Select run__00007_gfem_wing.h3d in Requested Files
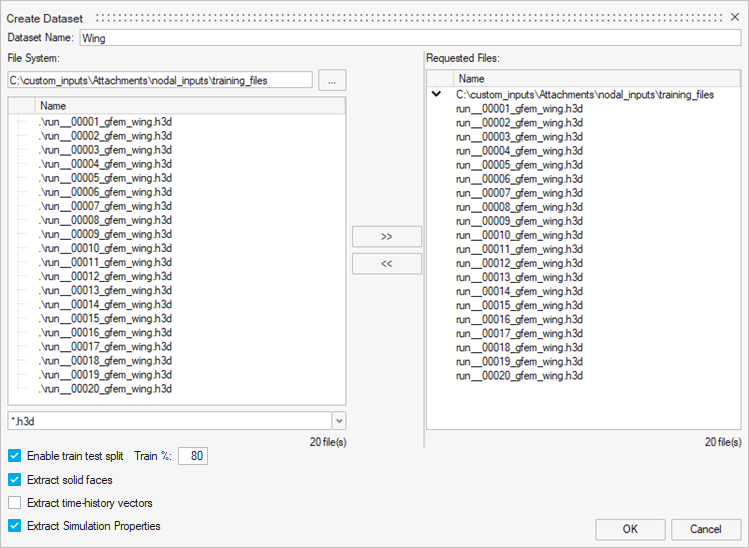The image size is (749, 548). (x=519, y=193)
